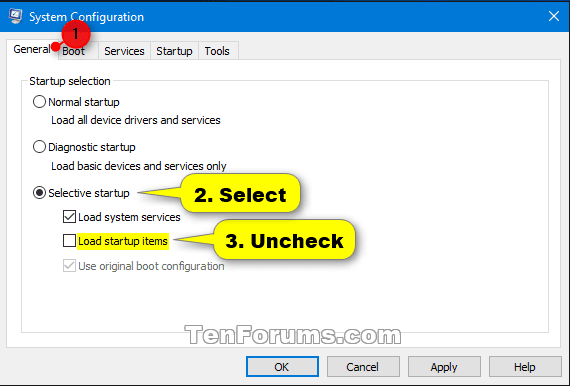Uncheck Load system services

click(69, 217)
